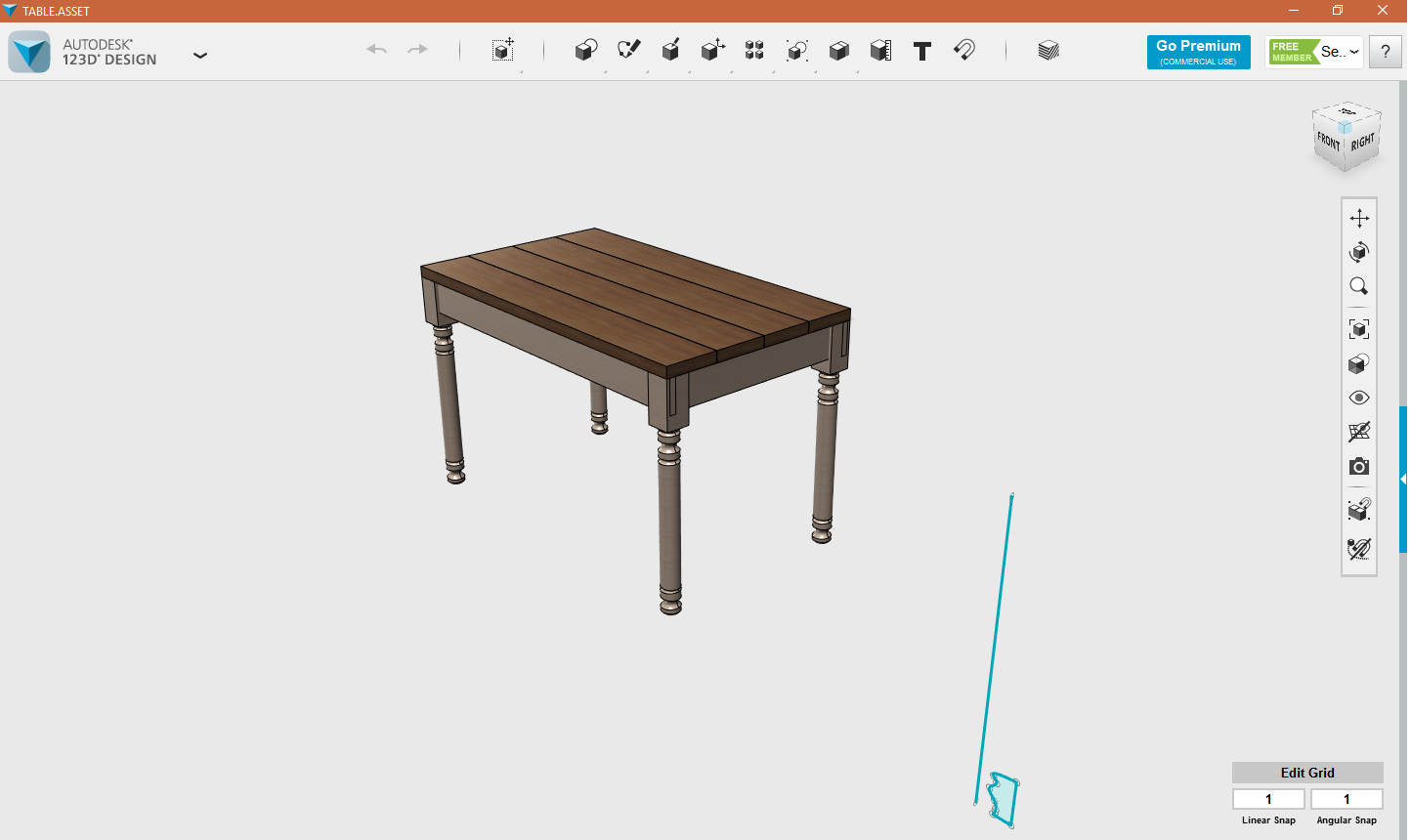Activate the Orbit tool in the navigation bar

(1359, 252)
